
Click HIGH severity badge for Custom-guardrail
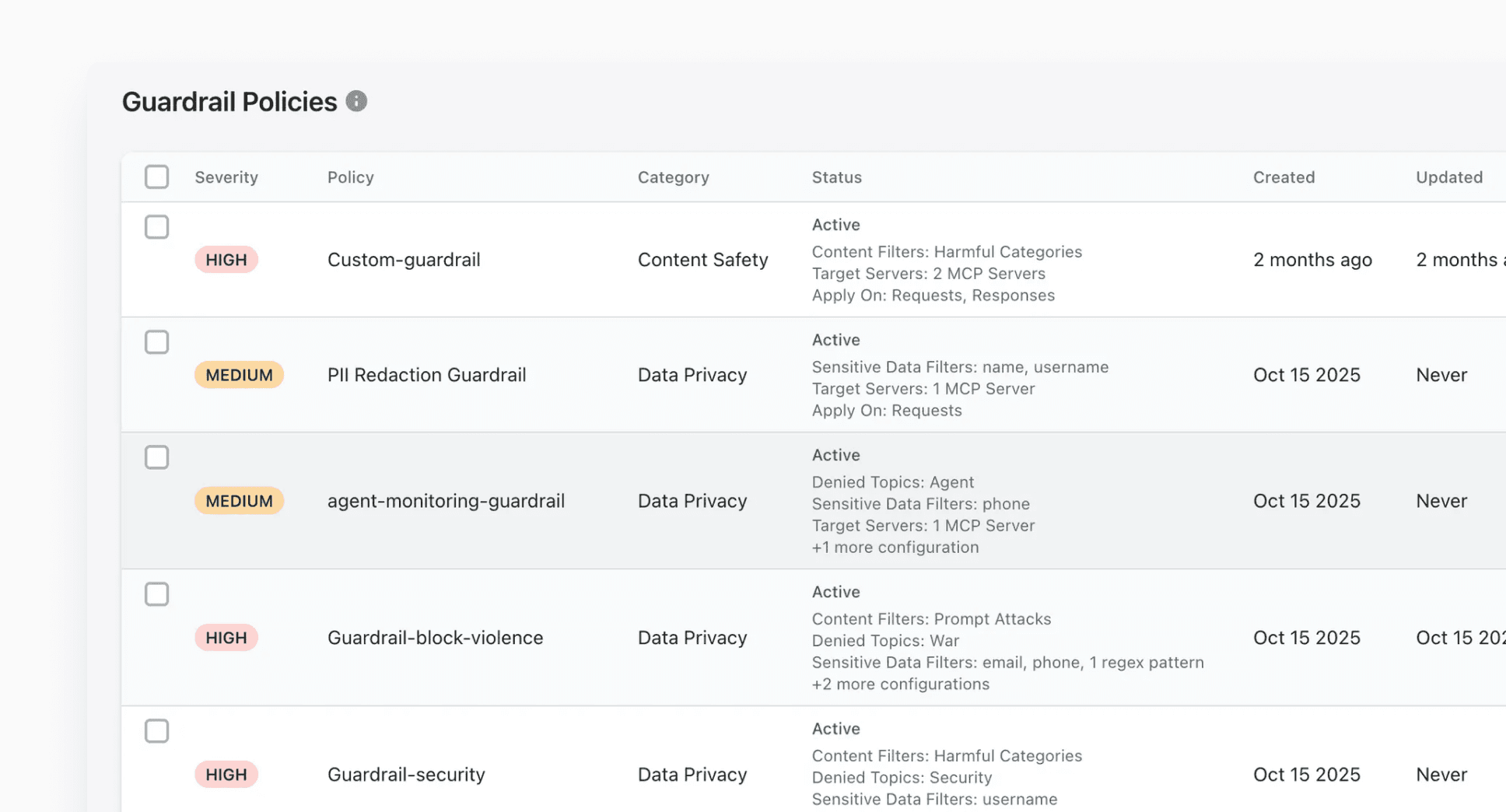tap(226, 260)
